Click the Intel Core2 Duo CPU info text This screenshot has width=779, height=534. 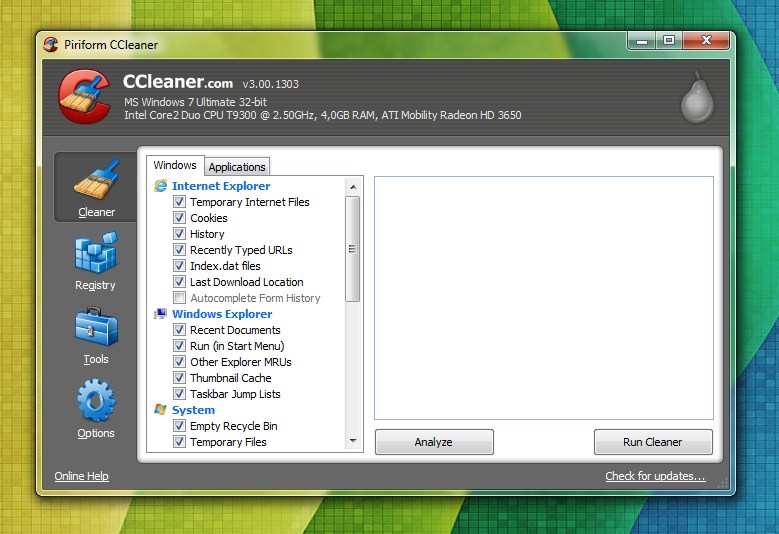tap(322, 115)
